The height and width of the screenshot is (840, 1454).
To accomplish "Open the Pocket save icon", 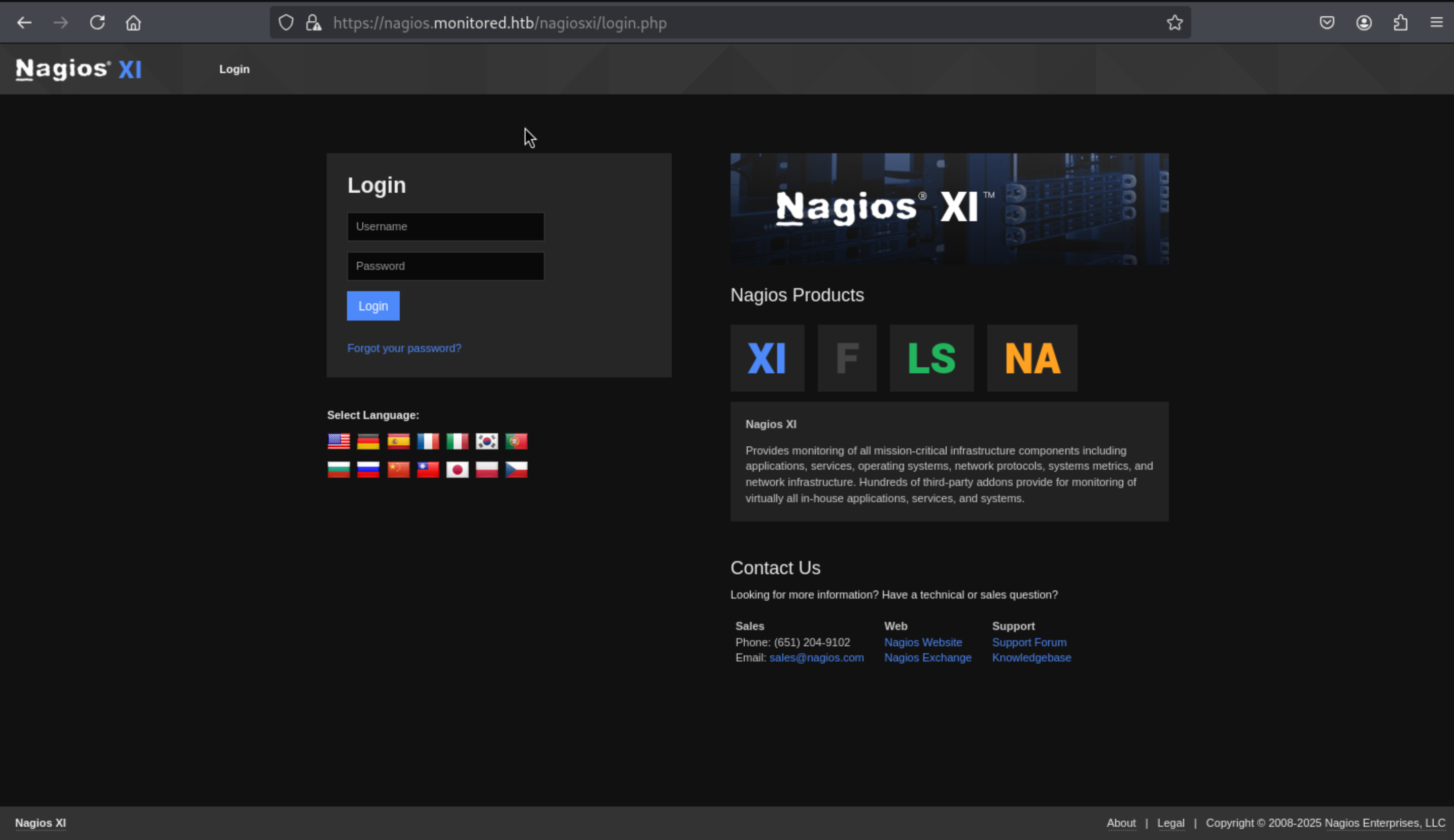I will click(x=1327, y=23).
